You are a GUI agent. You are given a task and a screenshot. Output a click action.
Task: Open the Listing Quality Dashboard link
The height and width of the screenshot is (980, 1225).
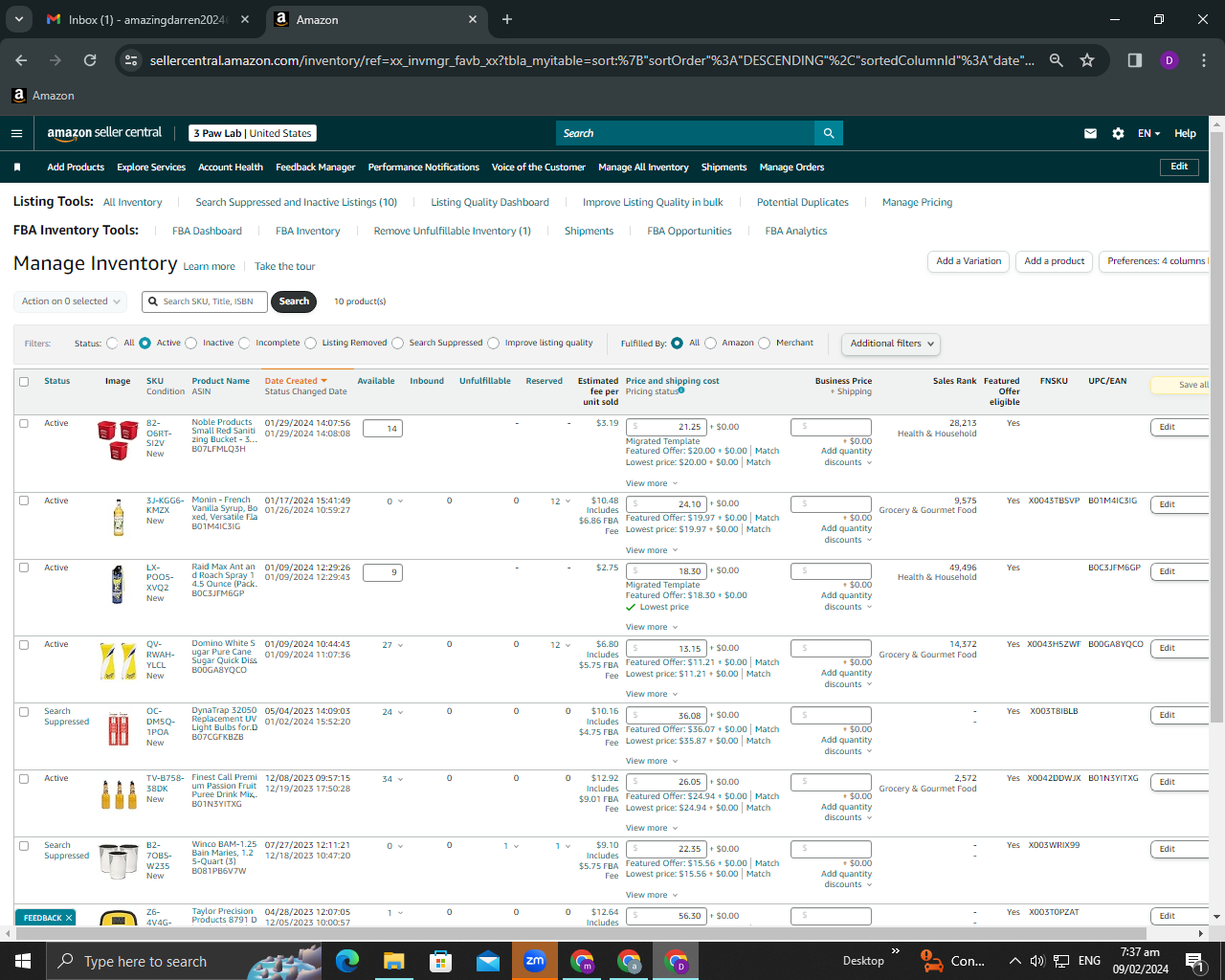tap(490, 202)
